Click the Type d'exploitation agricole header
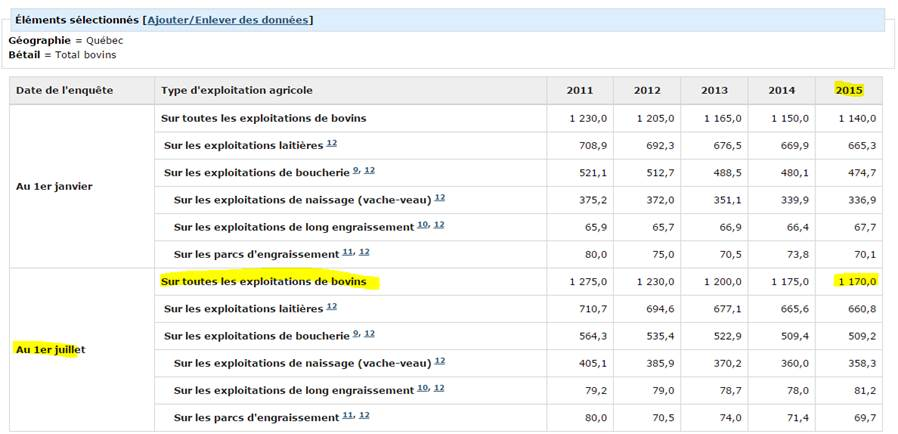This screenshot has width=898, height=434. tap(228, 90)
